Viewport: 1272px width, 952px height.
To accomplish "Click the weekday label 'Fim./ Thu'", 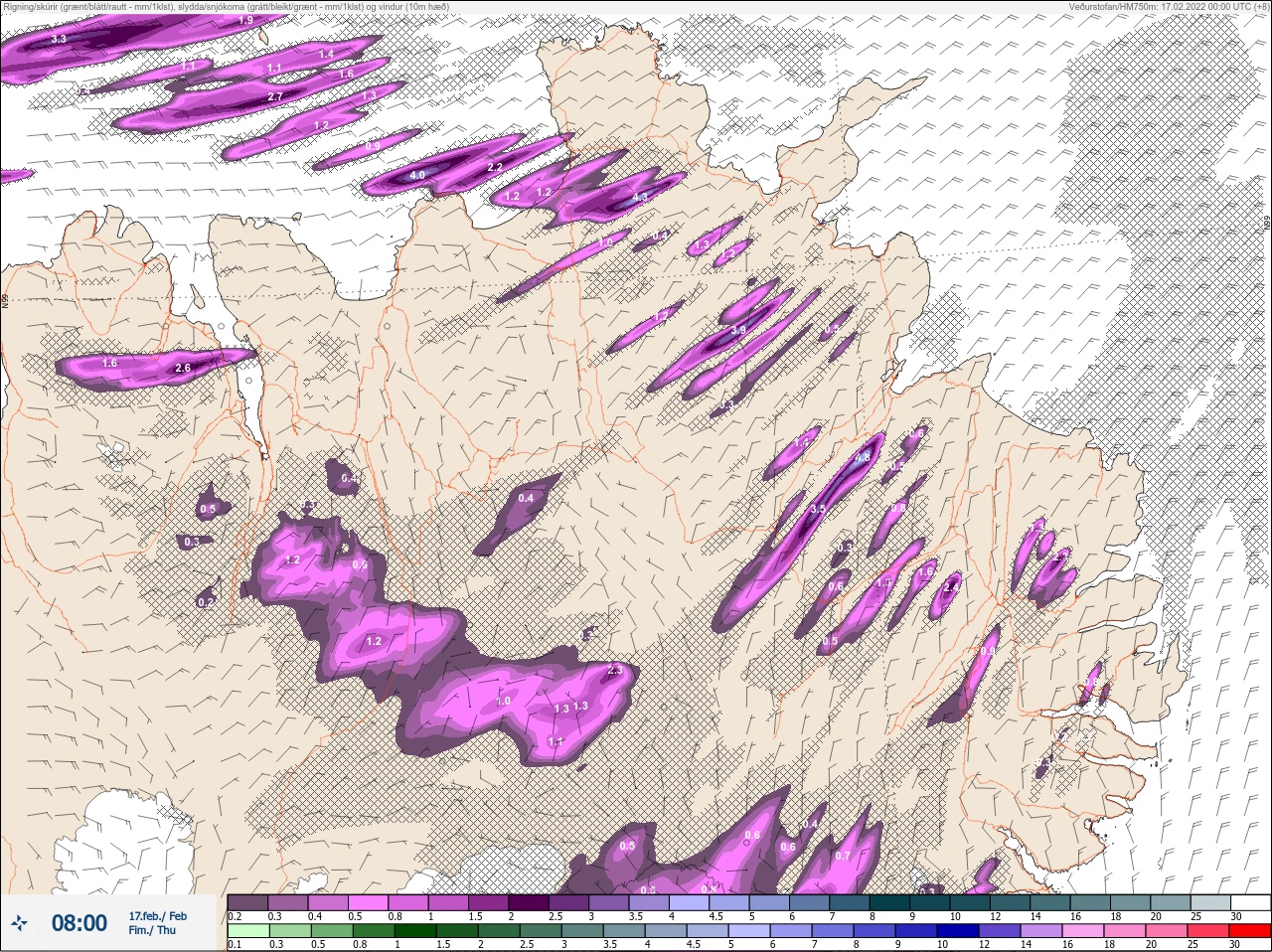I will [x=152, y=930].
